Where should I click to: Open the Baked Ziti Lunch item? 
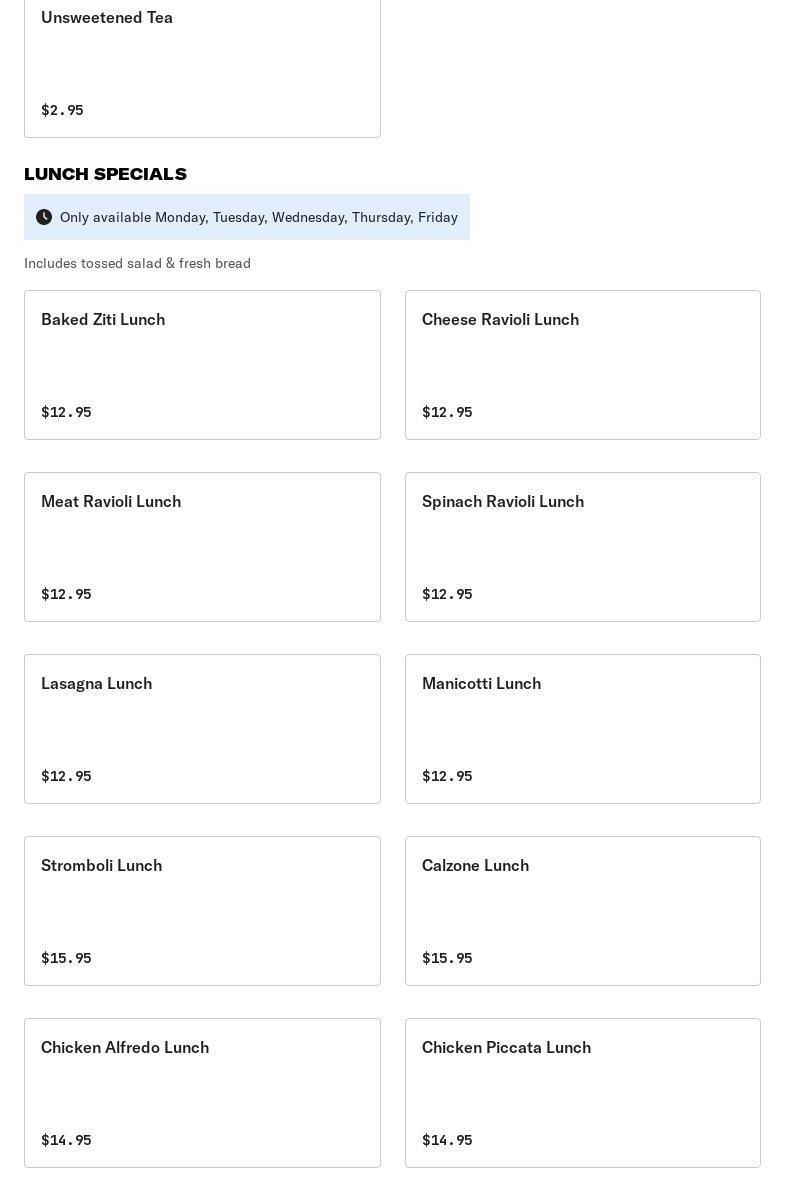202,365
